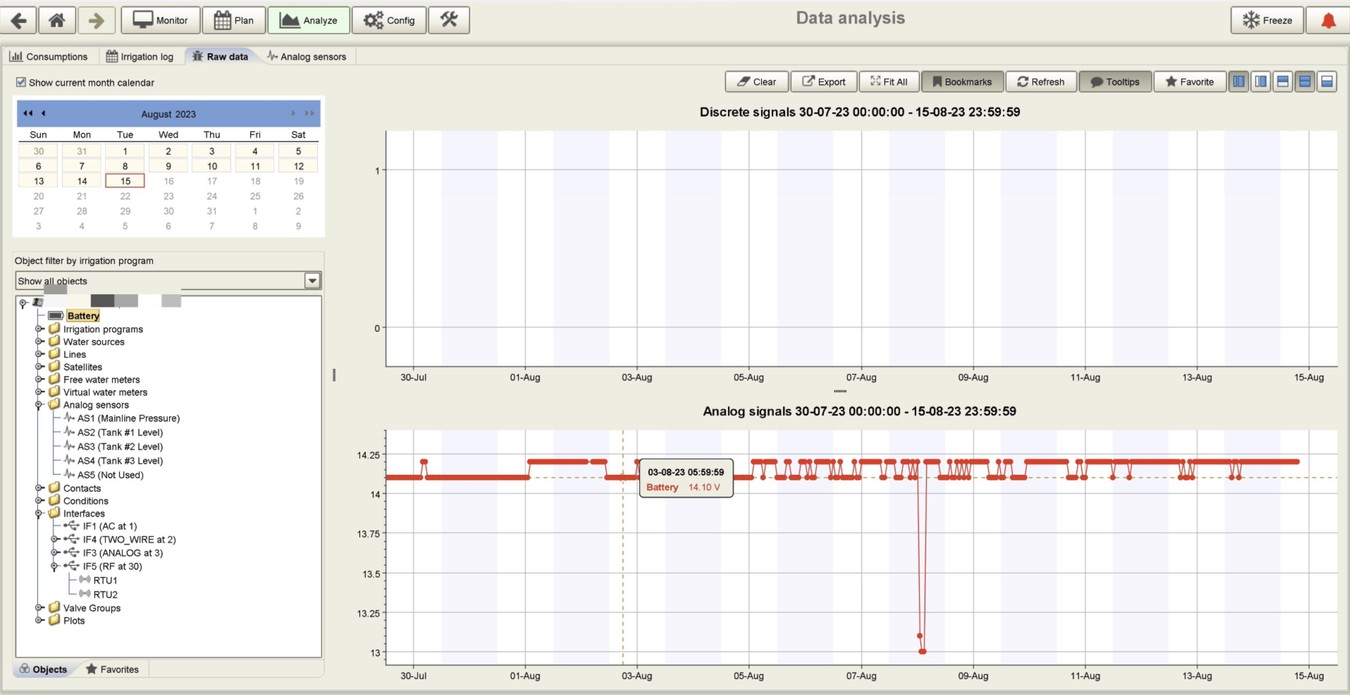The height and width of the screenshot is (695, 1350).
Task: Toggle the Tooltips button
Action: (1115, 82)
